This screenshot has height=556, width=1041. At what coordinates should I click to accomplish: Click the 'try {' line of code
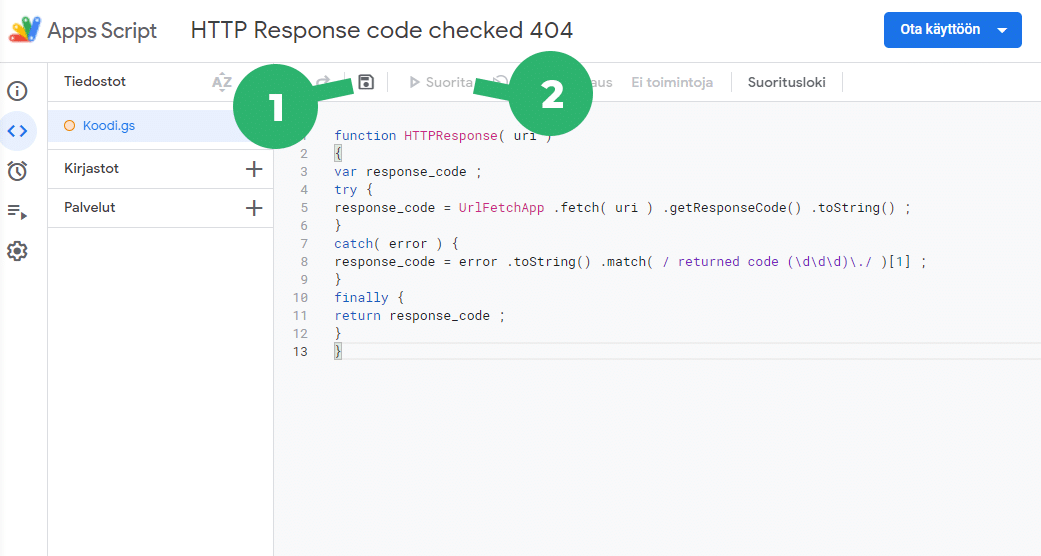pyautogui.click(x=353, y=189)
